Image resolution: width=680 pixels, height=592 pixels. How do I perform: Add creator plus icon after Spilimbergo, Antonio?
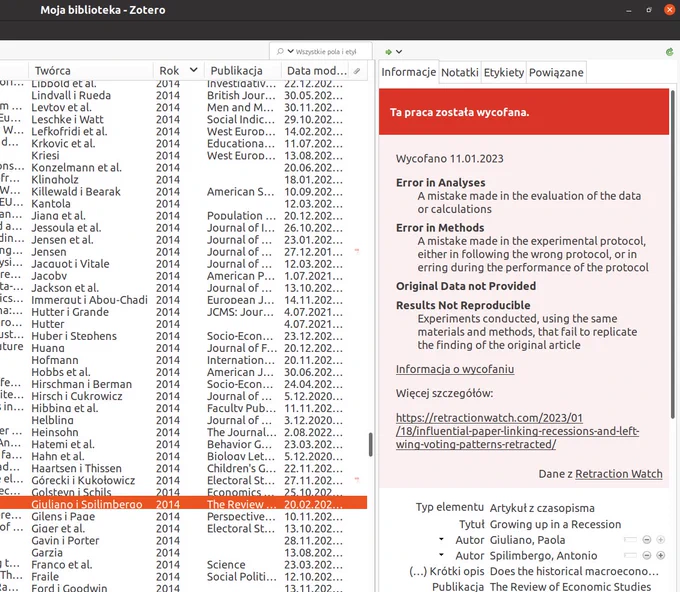660,555
